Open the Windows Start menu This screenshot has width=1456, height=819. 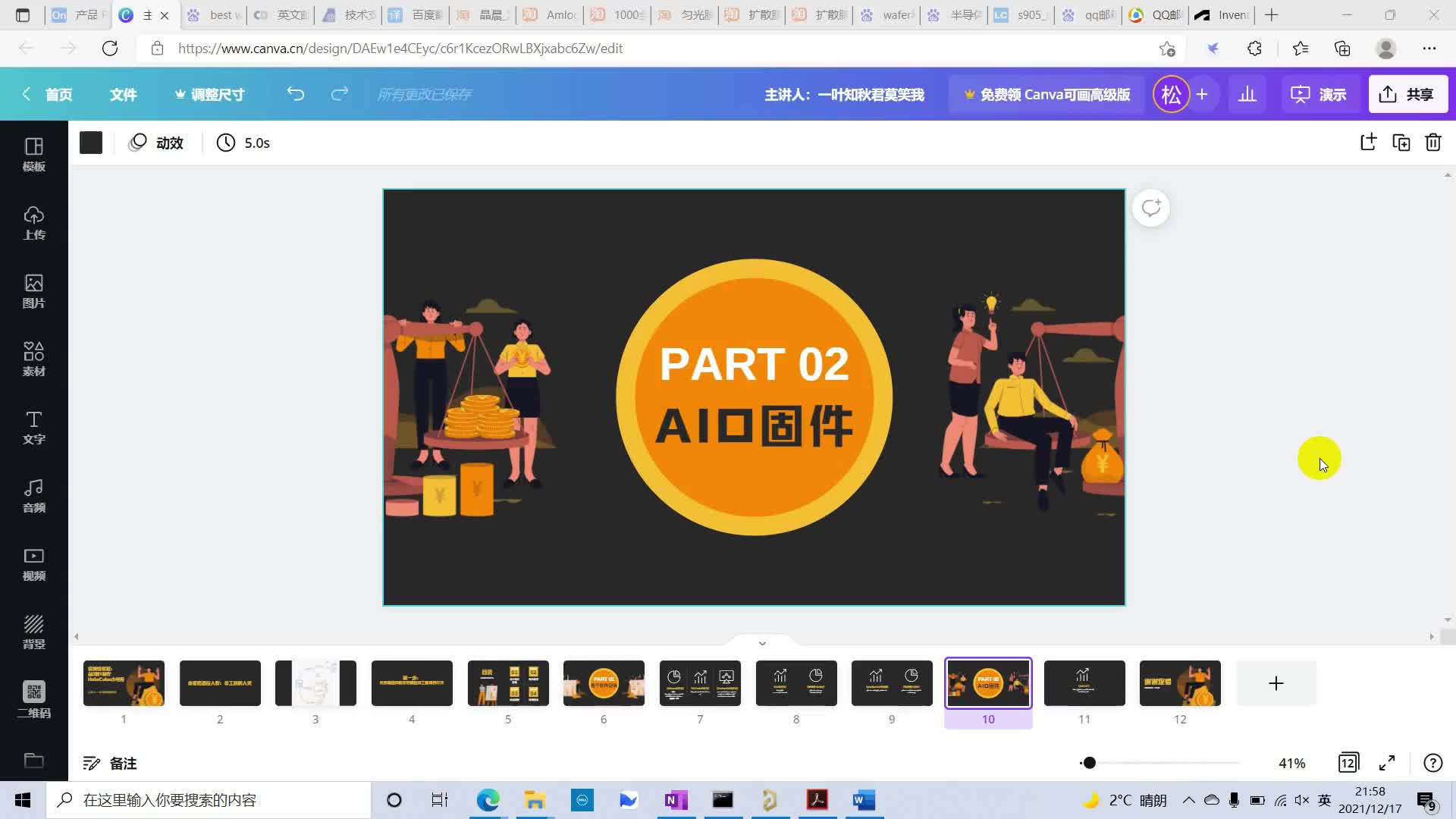pyautogui.click(x=23, y=800)
